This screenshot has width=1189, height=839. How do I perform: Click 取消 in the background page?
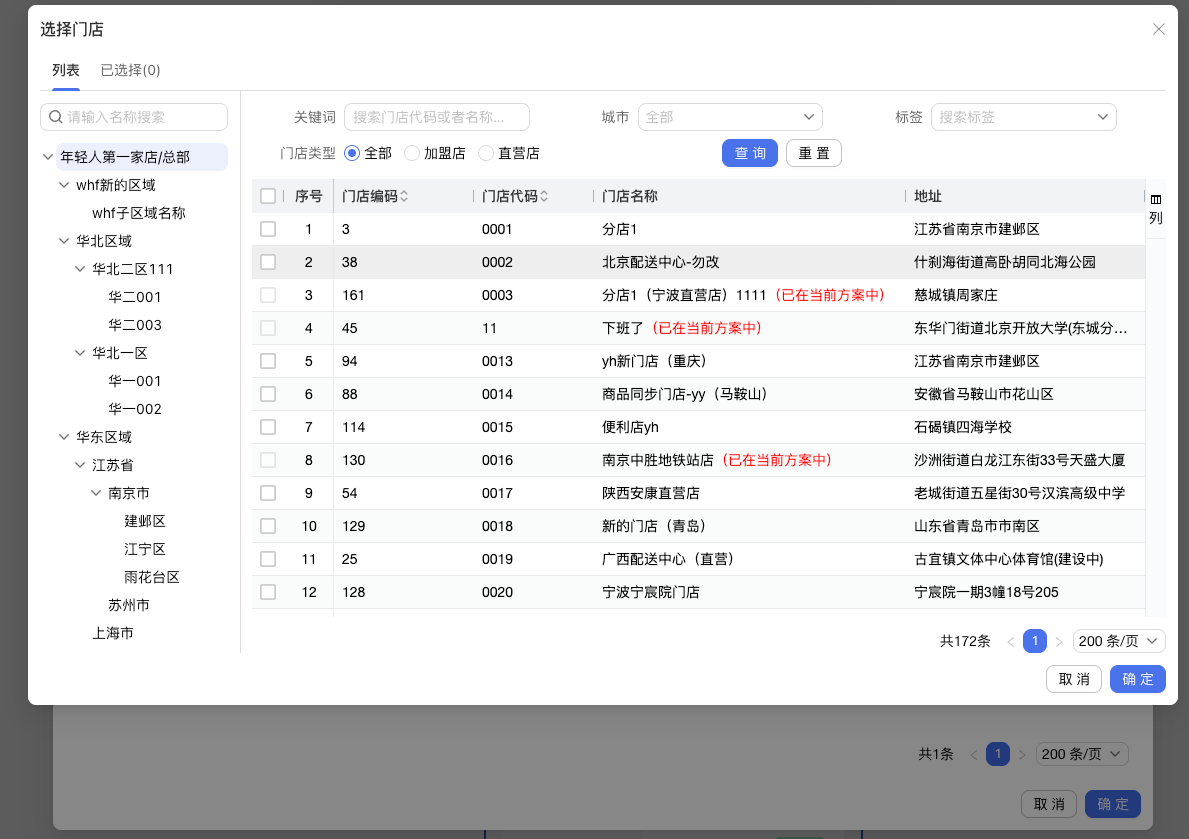(x=1049, y=804)
